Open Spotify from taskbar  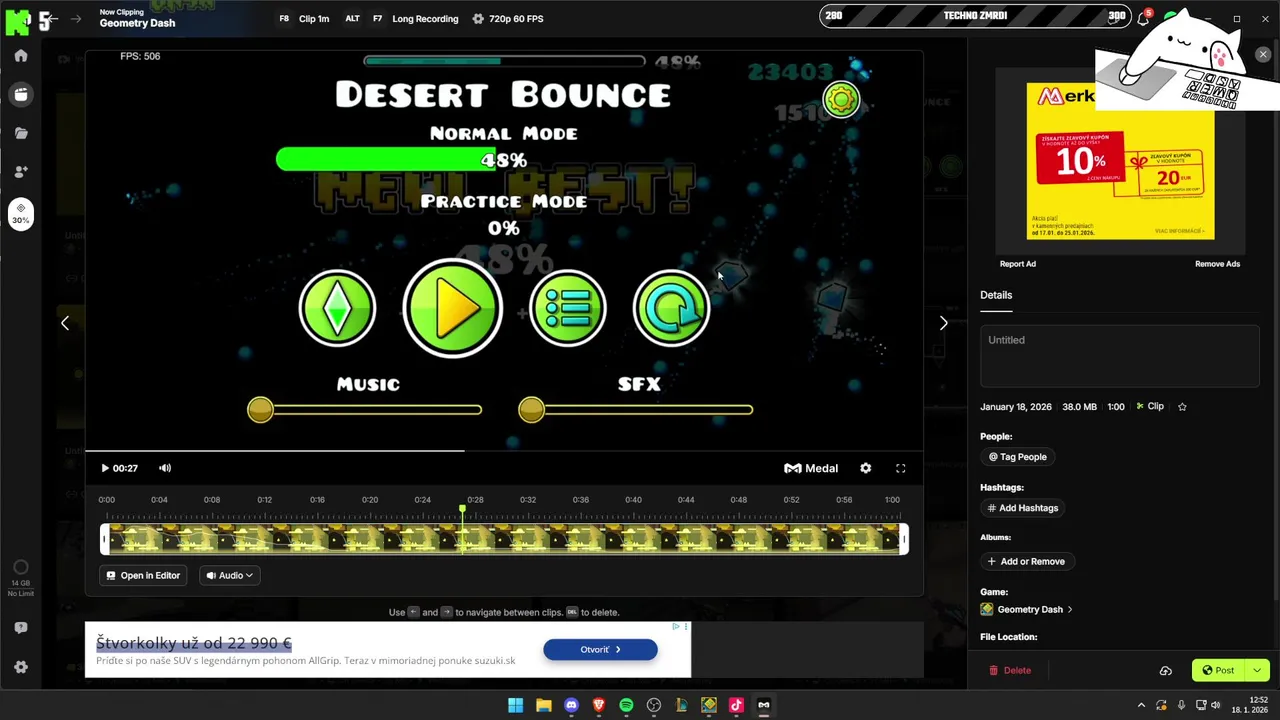click(626, 705)
